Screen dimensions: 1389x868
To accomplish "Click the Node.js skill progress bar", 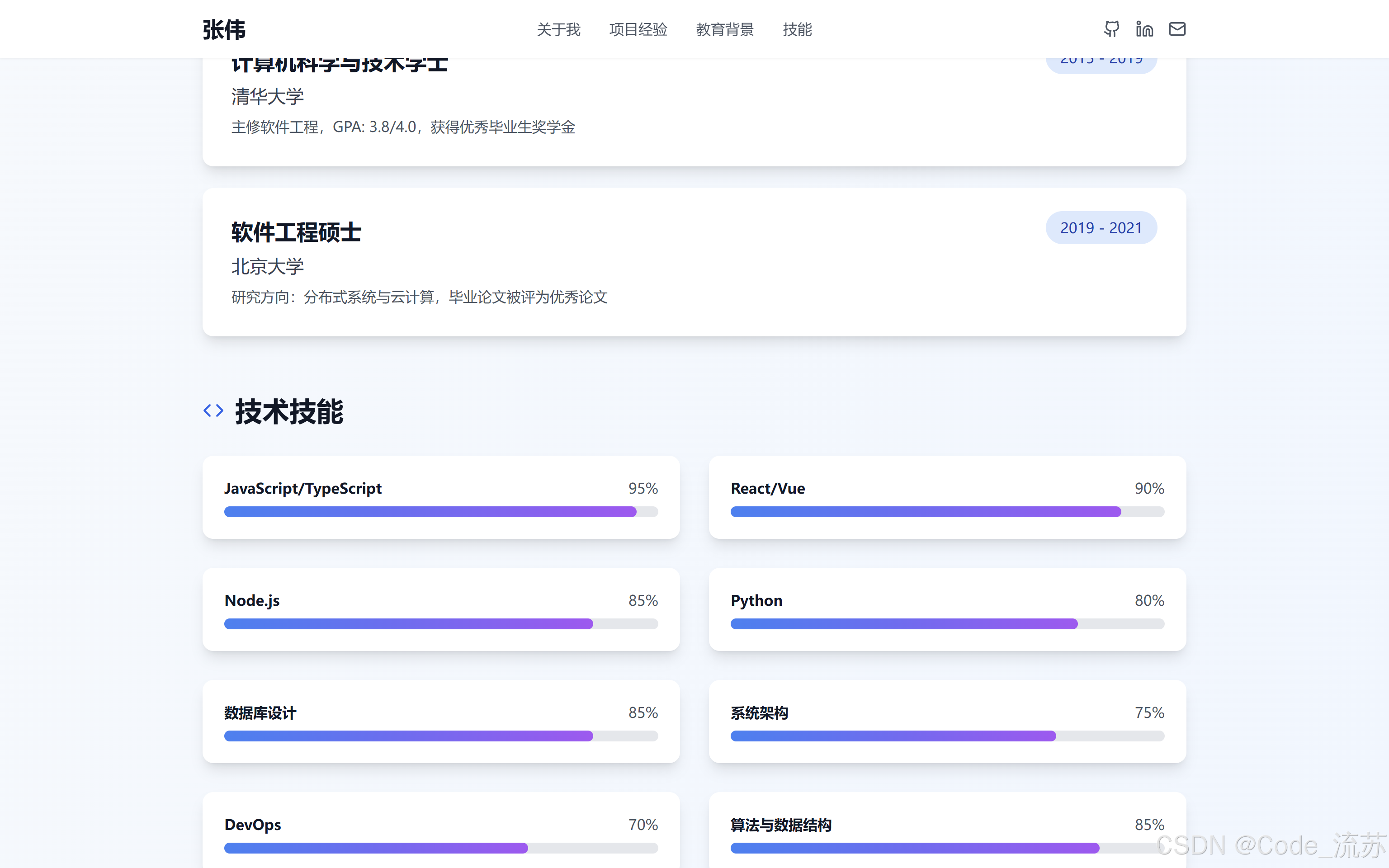I will [x=440, y=623].
